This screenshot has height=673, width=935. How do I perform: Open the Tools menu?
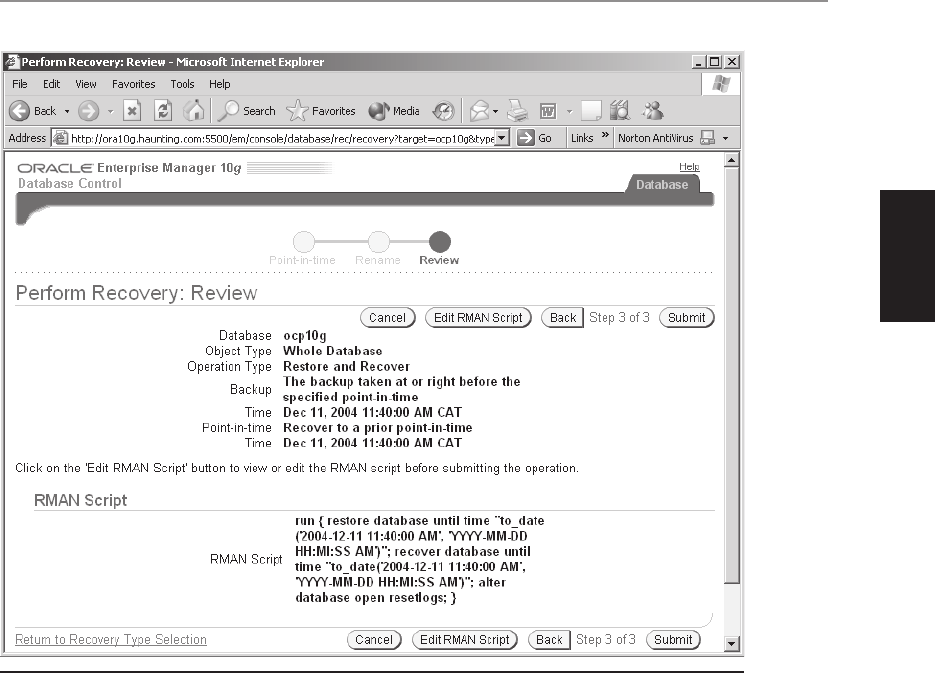pos(182,84)
